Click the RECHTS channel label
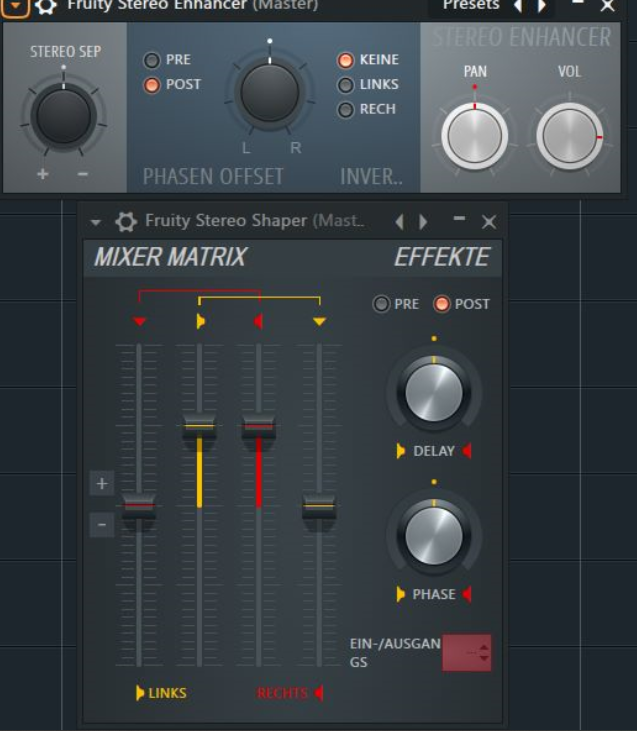Screen dimensions: 637x731 tap(282, 693)
